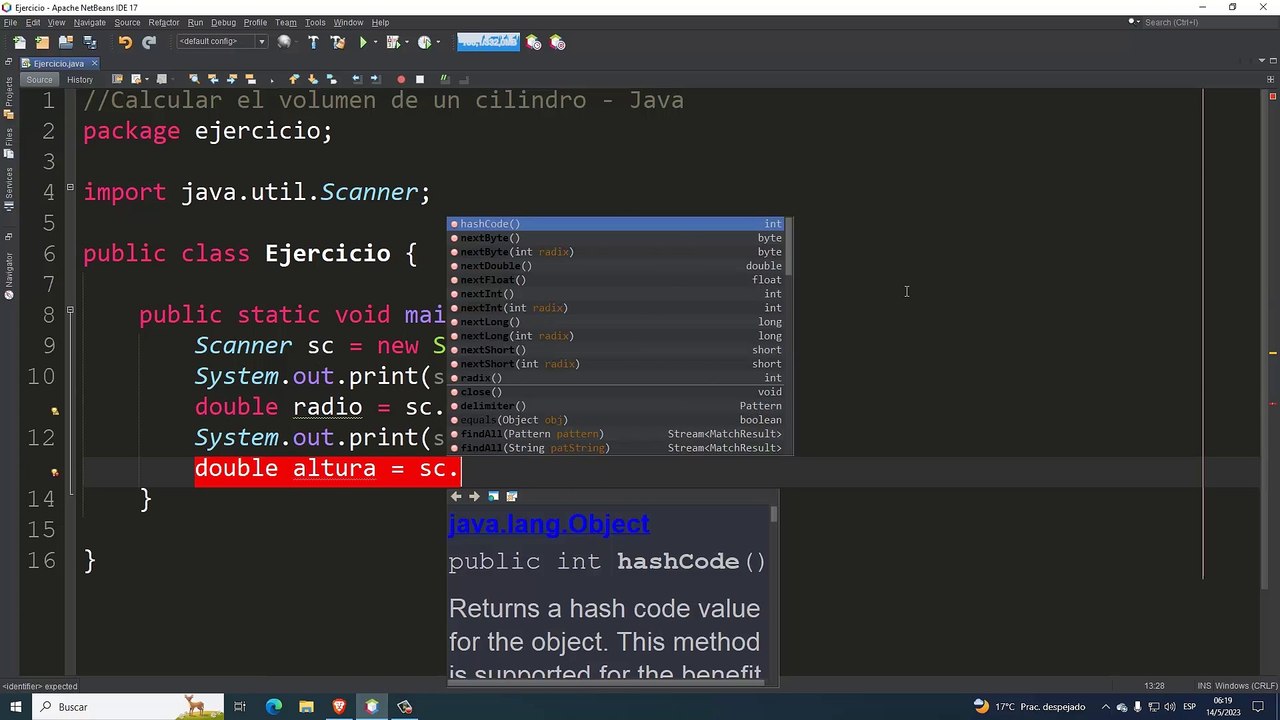The width and height of the screenshot is (1280, 720).
Task: Close the Ejercicio.java tab
Action: coord(94,63)
